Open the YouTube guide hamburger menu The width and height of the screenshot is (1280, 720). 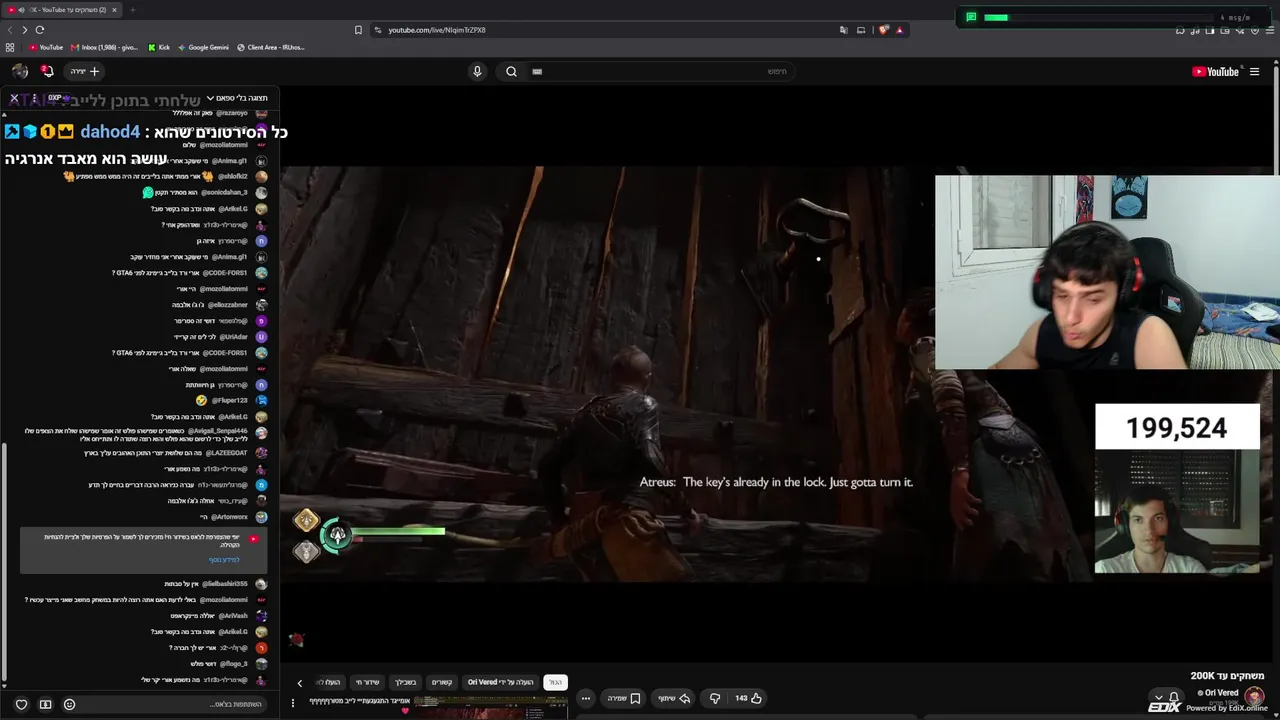coord(1254,71)
